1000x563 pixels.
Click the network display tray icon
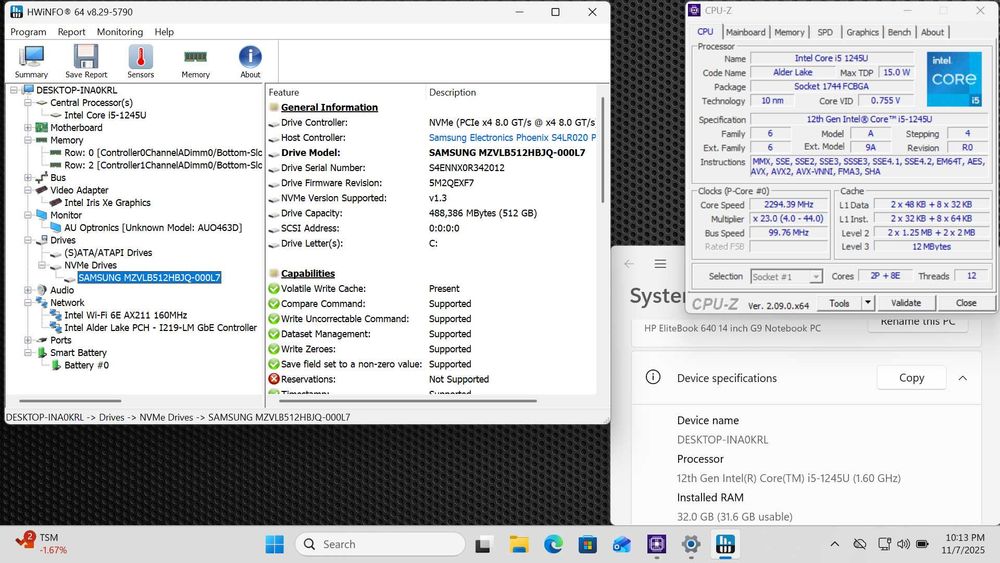pos(884,544)
